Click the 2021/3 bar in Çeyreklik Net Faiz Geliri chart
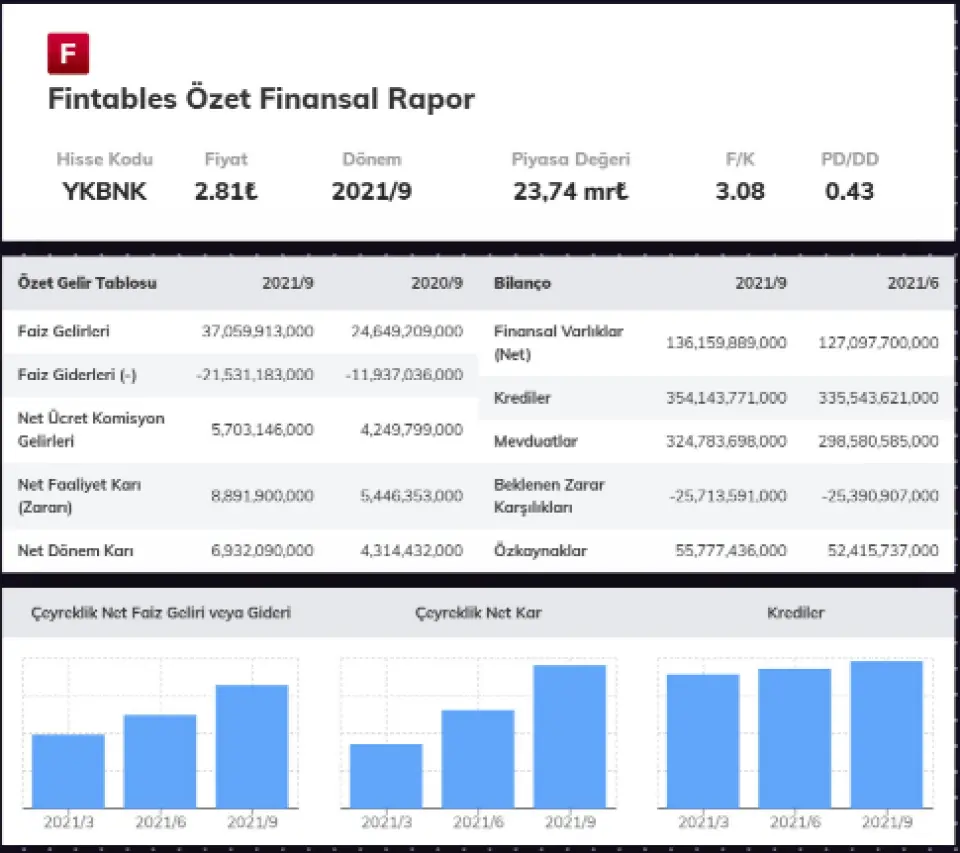 [x=68, y=770]
